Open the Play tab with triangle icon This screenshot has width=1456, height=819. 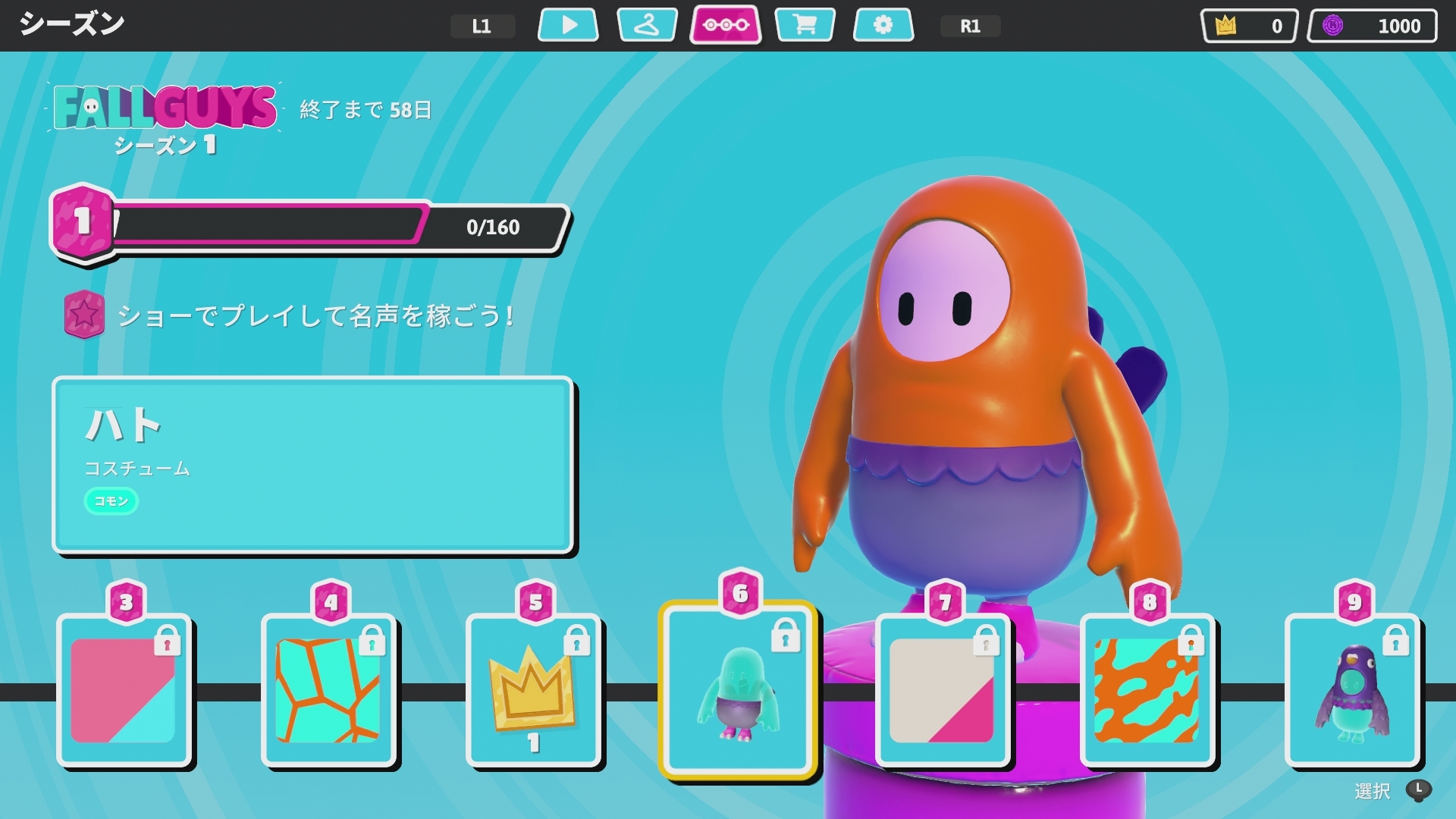point(568,25)
